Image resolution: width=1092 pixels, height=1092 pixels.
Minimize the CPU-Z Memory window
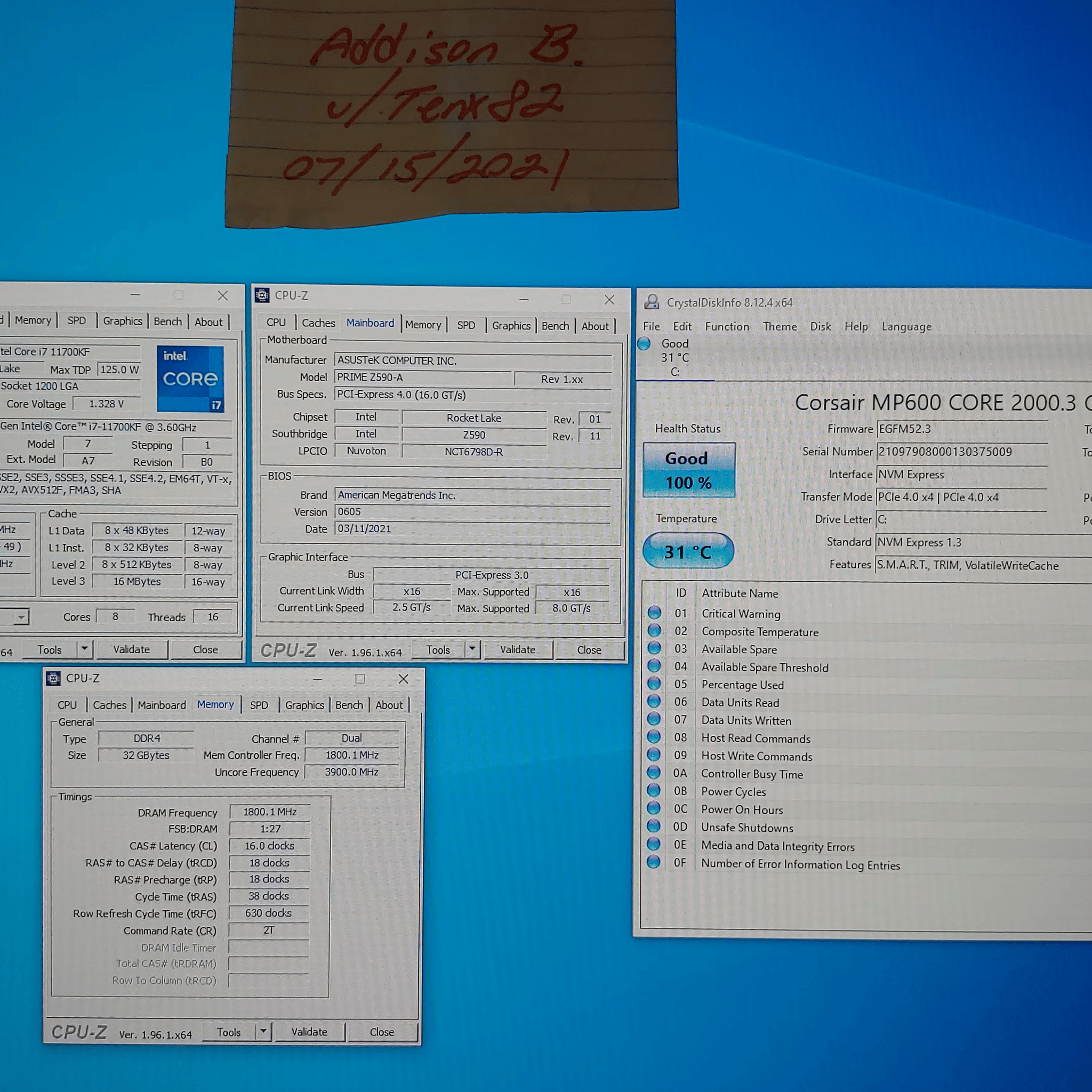[318, 679]
